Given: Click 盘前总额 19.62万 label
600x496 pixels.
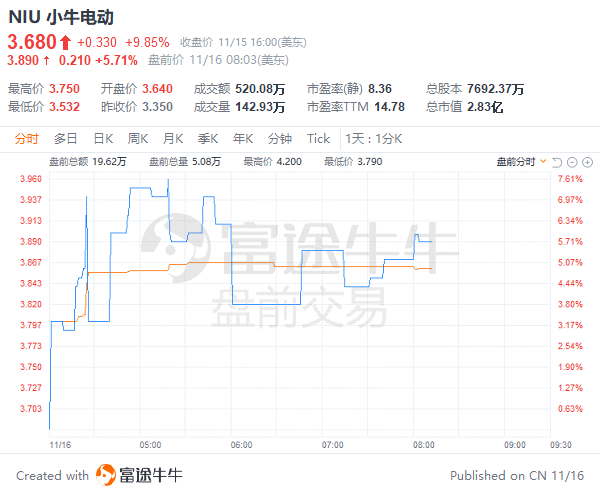Looking at the screenshot, I should (x=88, y=162).
